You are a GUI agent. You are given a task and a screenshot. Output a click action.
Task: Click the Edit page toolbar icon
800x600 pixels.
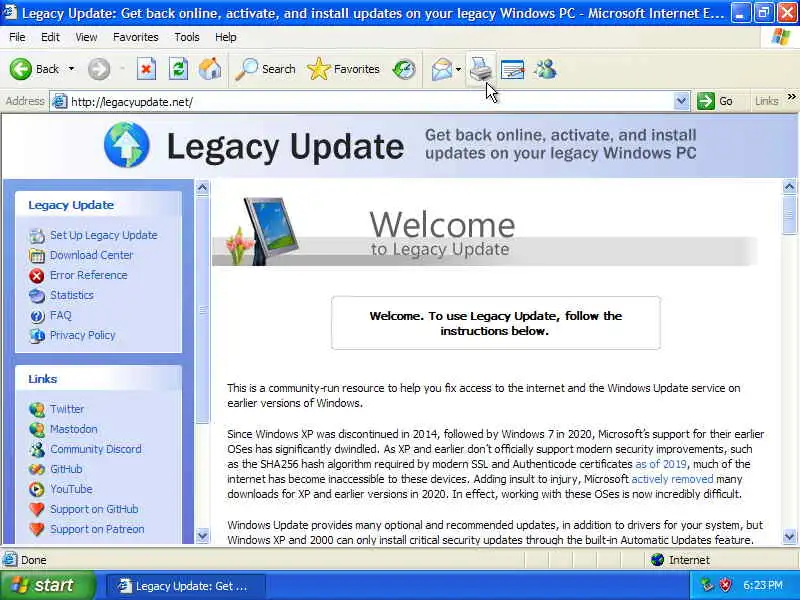(x=513, y=69)
